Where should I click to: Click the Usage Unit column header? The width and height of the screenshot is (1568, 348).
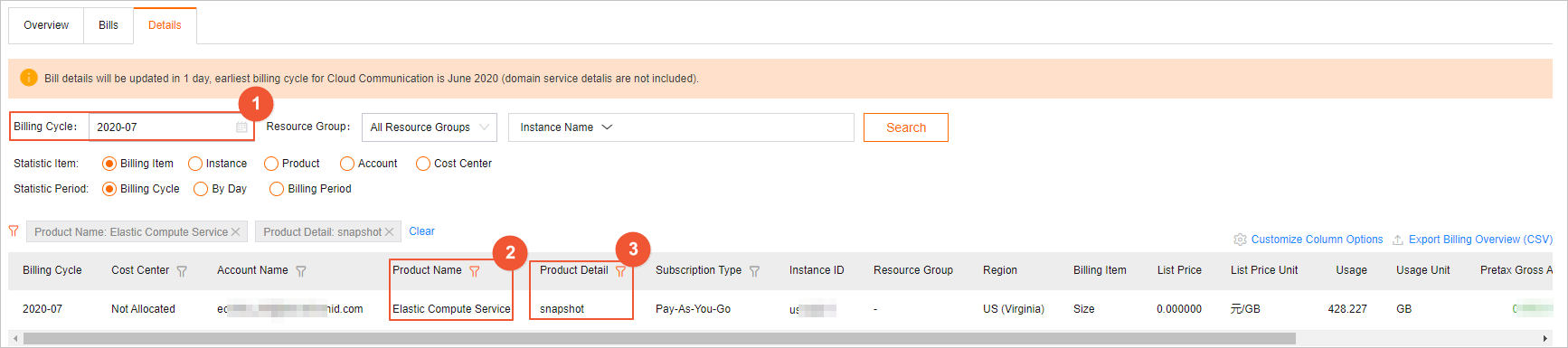coord(1423,270)
